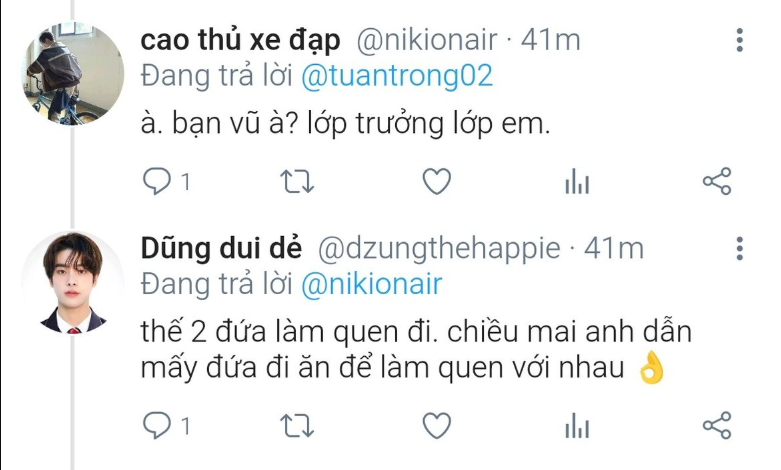Like the Dũng dui dẻ tweet

[437, 426]
